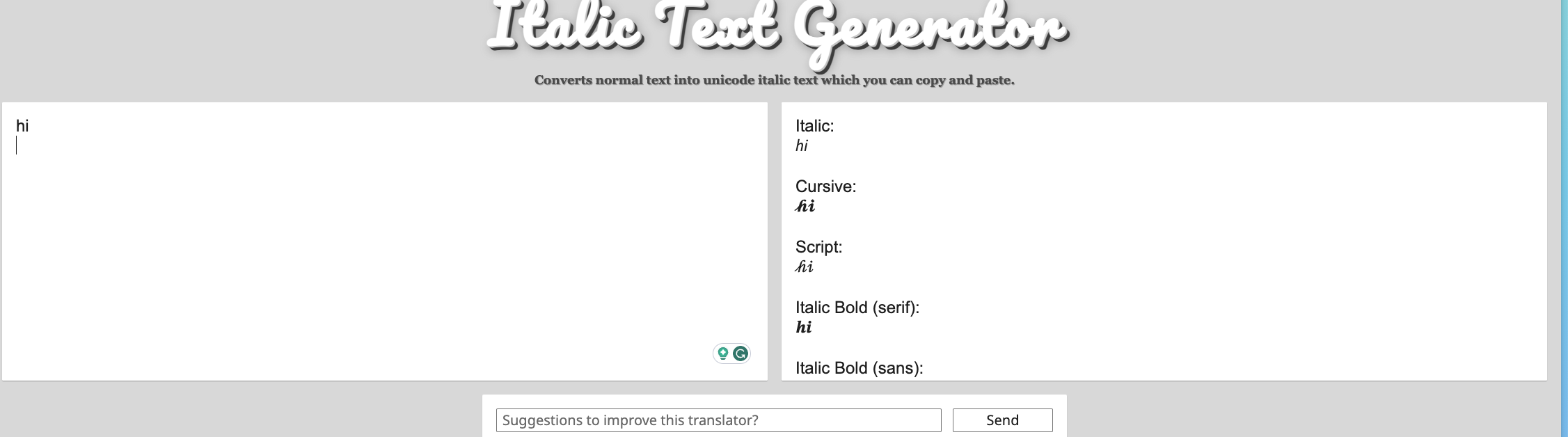Click the Italic Text Generator title
This screenshot has width=1568, height=437.
(x=777, y=29)
